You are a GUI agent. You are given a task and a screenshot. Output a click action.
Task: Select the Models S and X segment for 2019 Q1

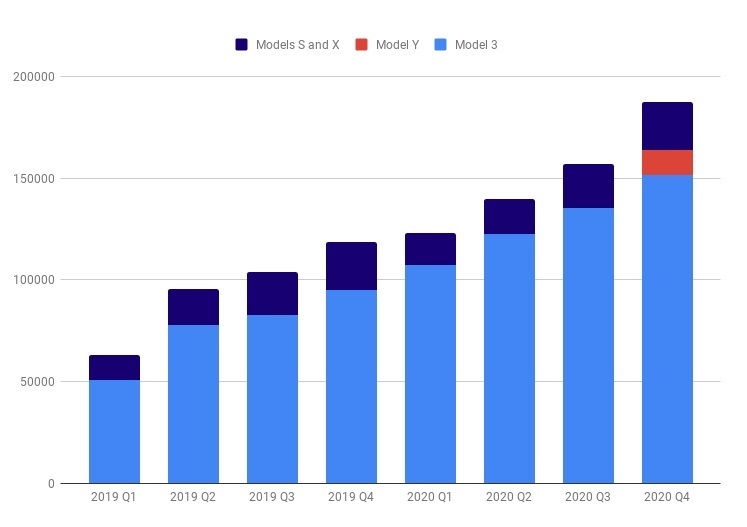(114, 367)
